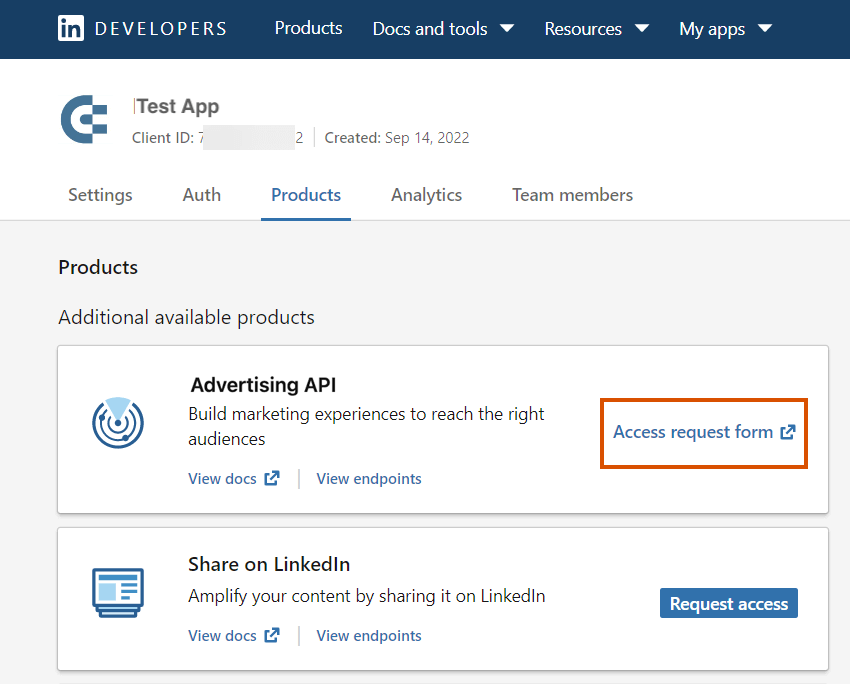Expand the Resources dropdown arrow
This screenshot has width=850, height=684.
[642, 28]
